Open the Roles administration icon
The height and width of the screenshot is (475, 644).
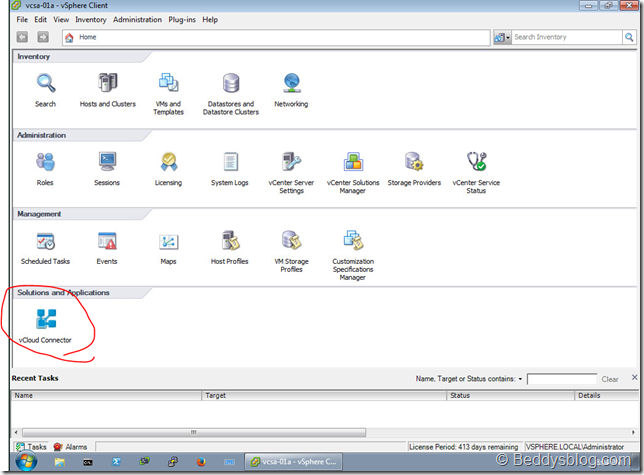coord(45,162)
